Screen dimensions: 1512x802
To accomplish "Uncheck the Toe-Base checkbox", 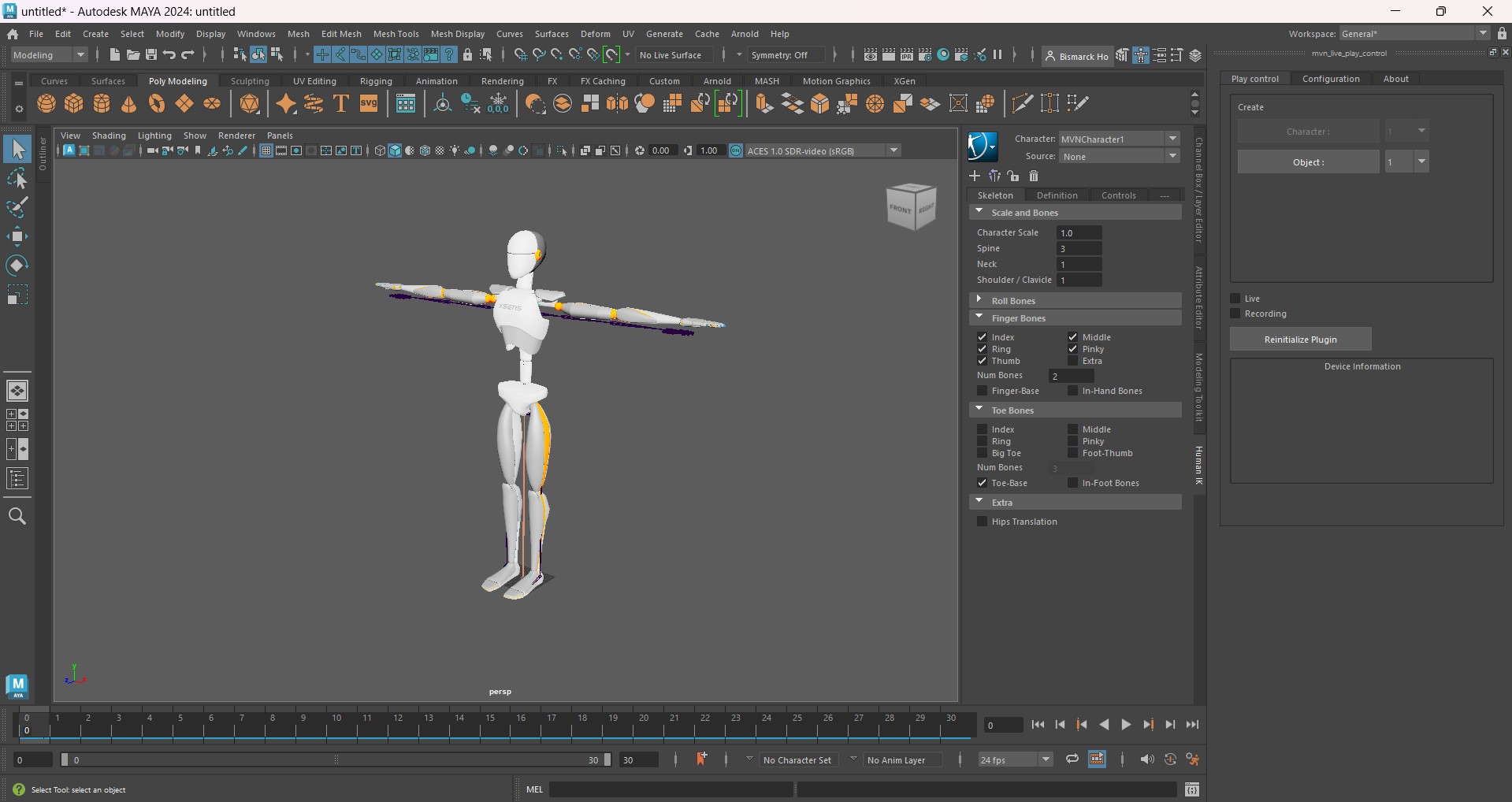I will click(x=982, y=483).
